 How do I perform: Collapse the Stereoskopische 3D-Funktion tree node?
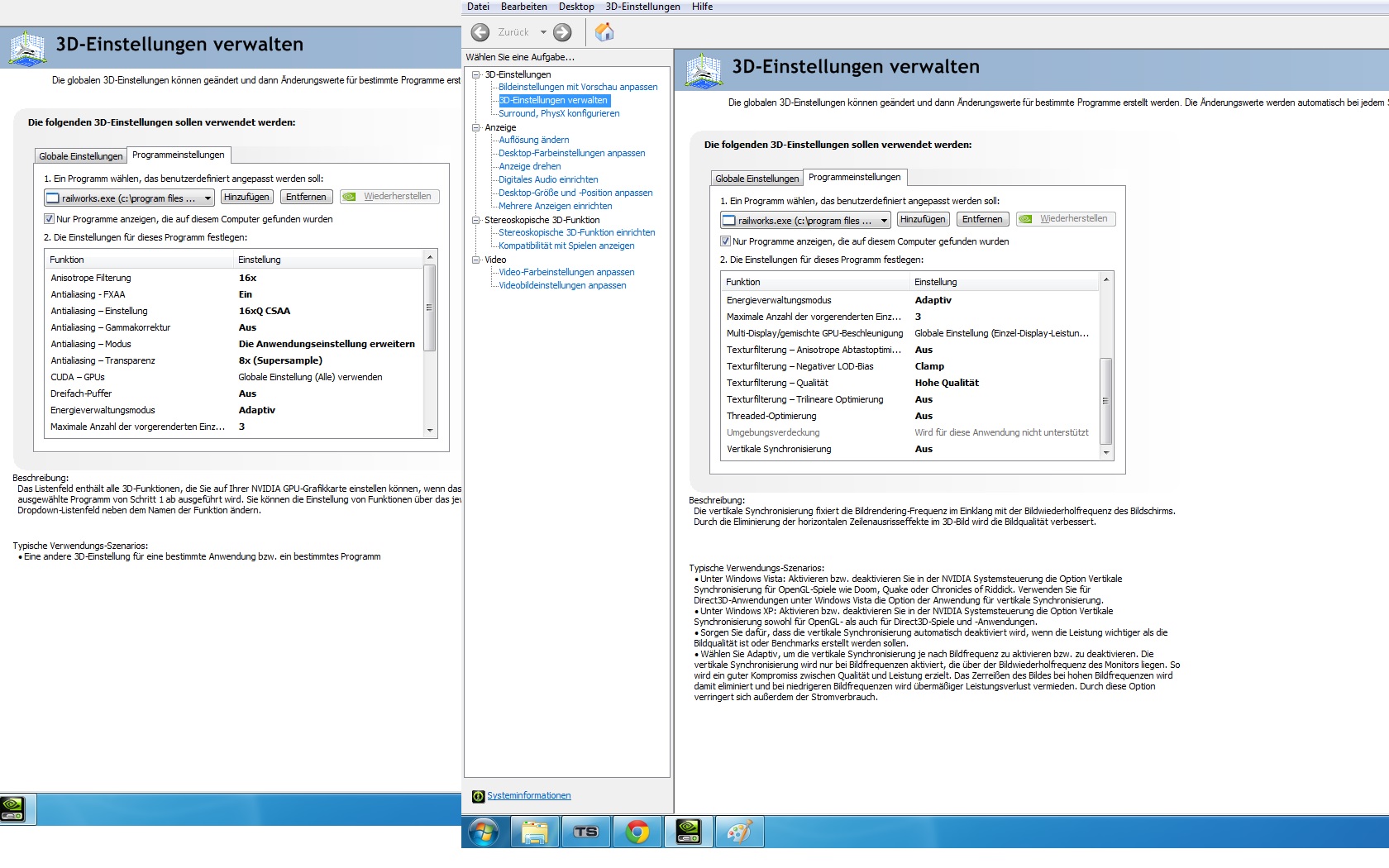(x=476, y=220)
